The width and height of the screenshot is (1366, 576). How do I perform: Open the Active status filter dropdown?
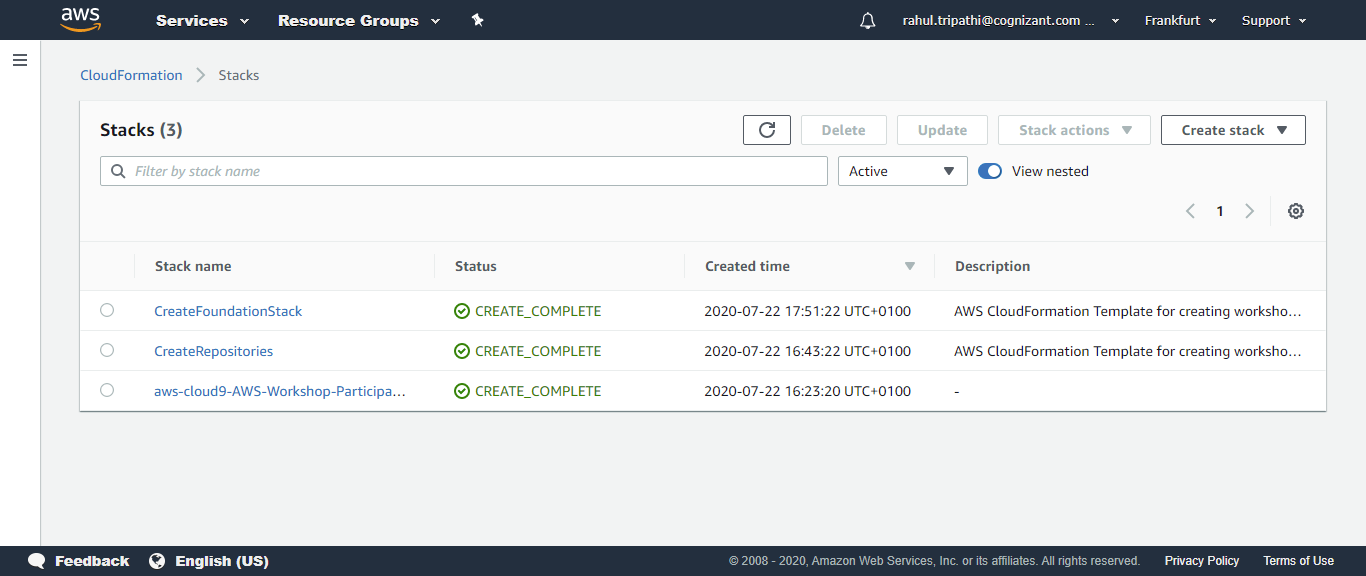click(x=902, y=171)
